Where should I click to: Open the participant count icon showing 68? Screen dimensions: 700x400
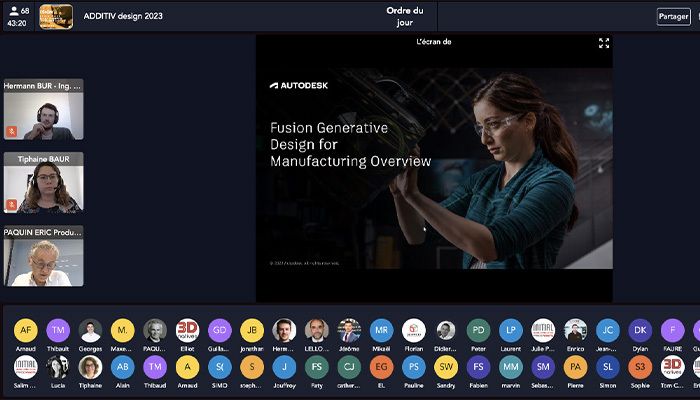19,11
